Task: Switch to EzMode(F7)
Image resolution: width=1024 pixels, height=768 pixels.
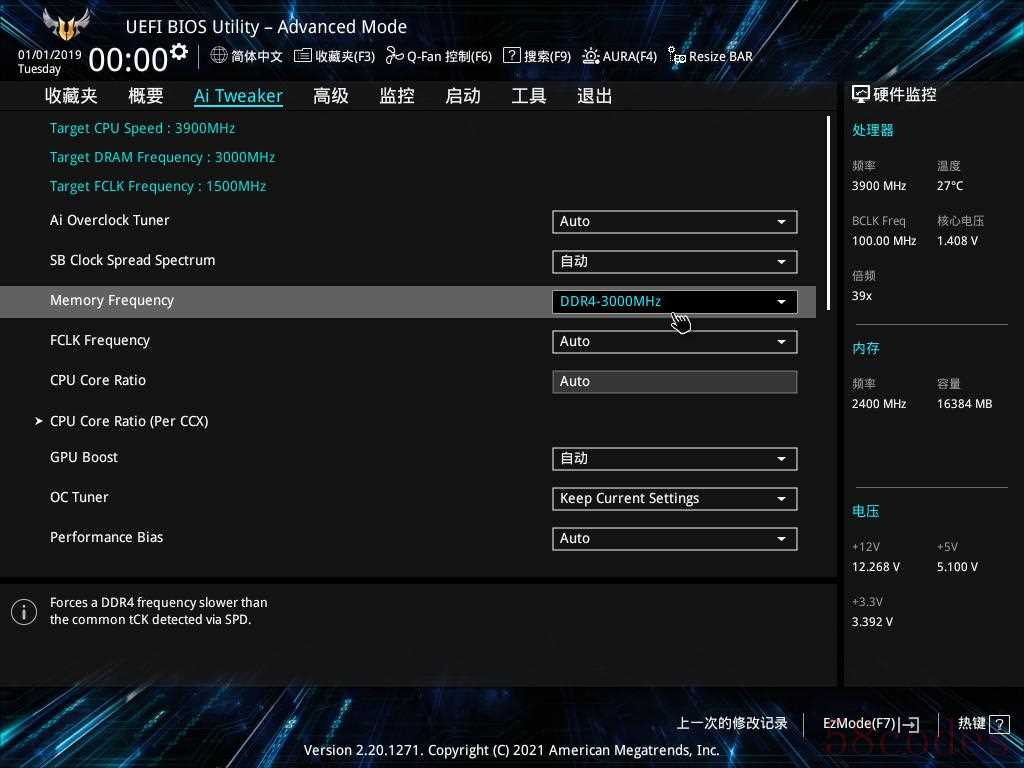Action: point(871,724)
